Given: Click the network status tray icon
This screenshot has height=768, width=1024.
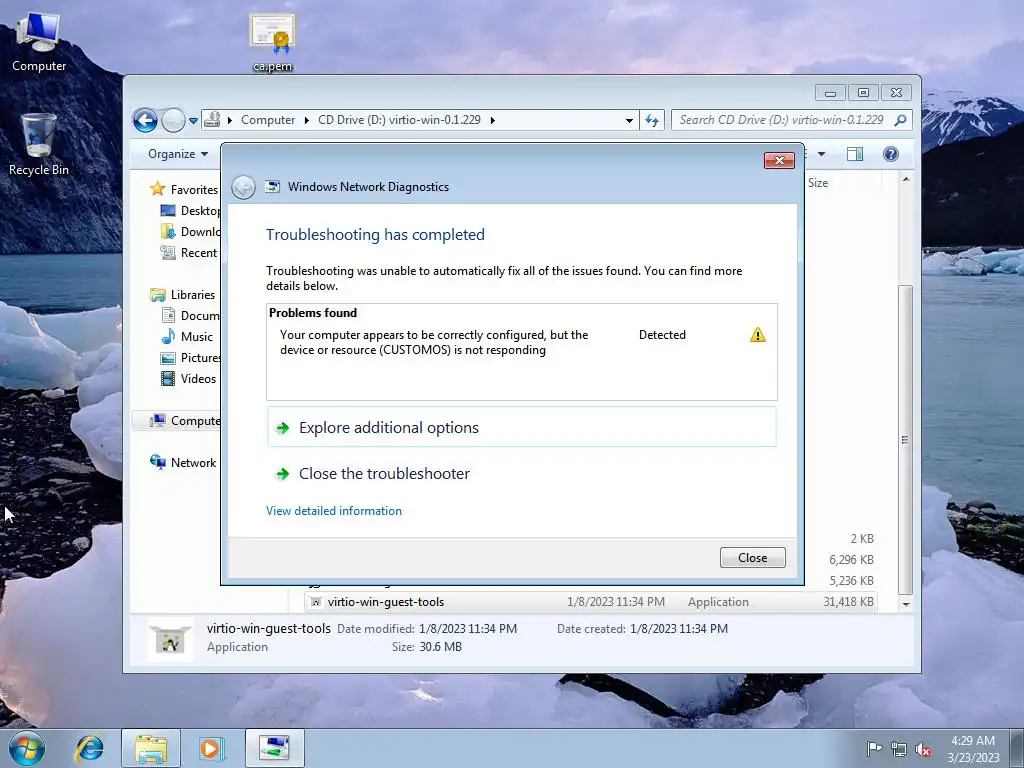Looking at the screenshot, I should point(899,749).
